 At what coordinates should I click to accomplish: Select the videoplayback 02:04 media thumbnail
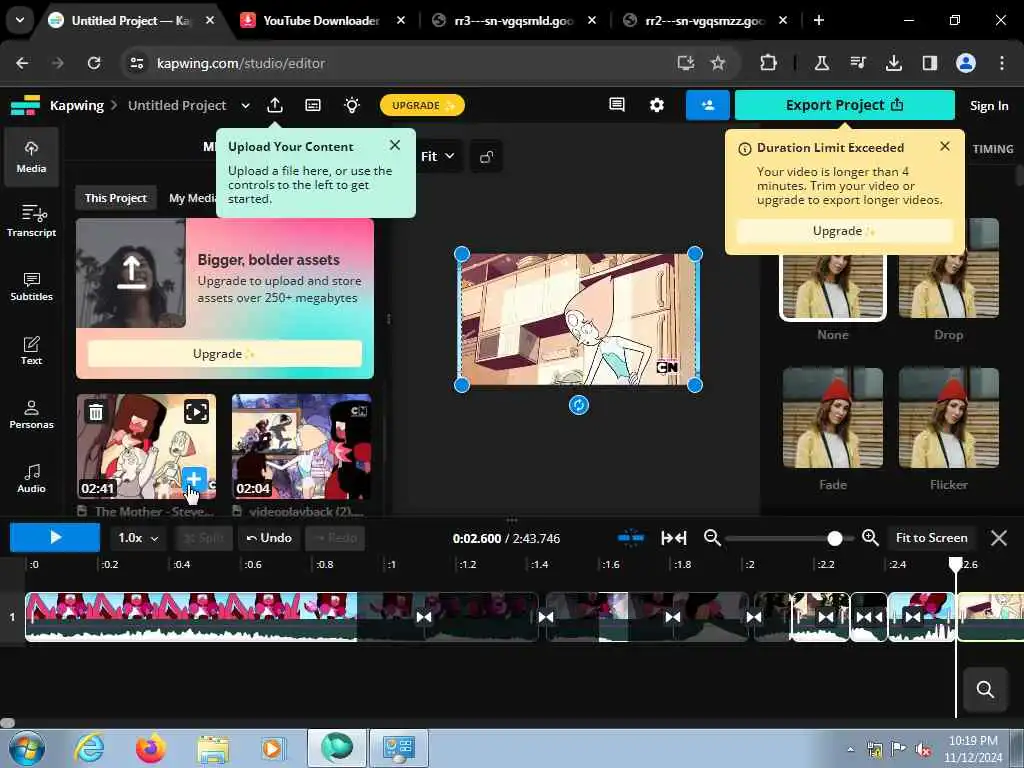(302, 447)
